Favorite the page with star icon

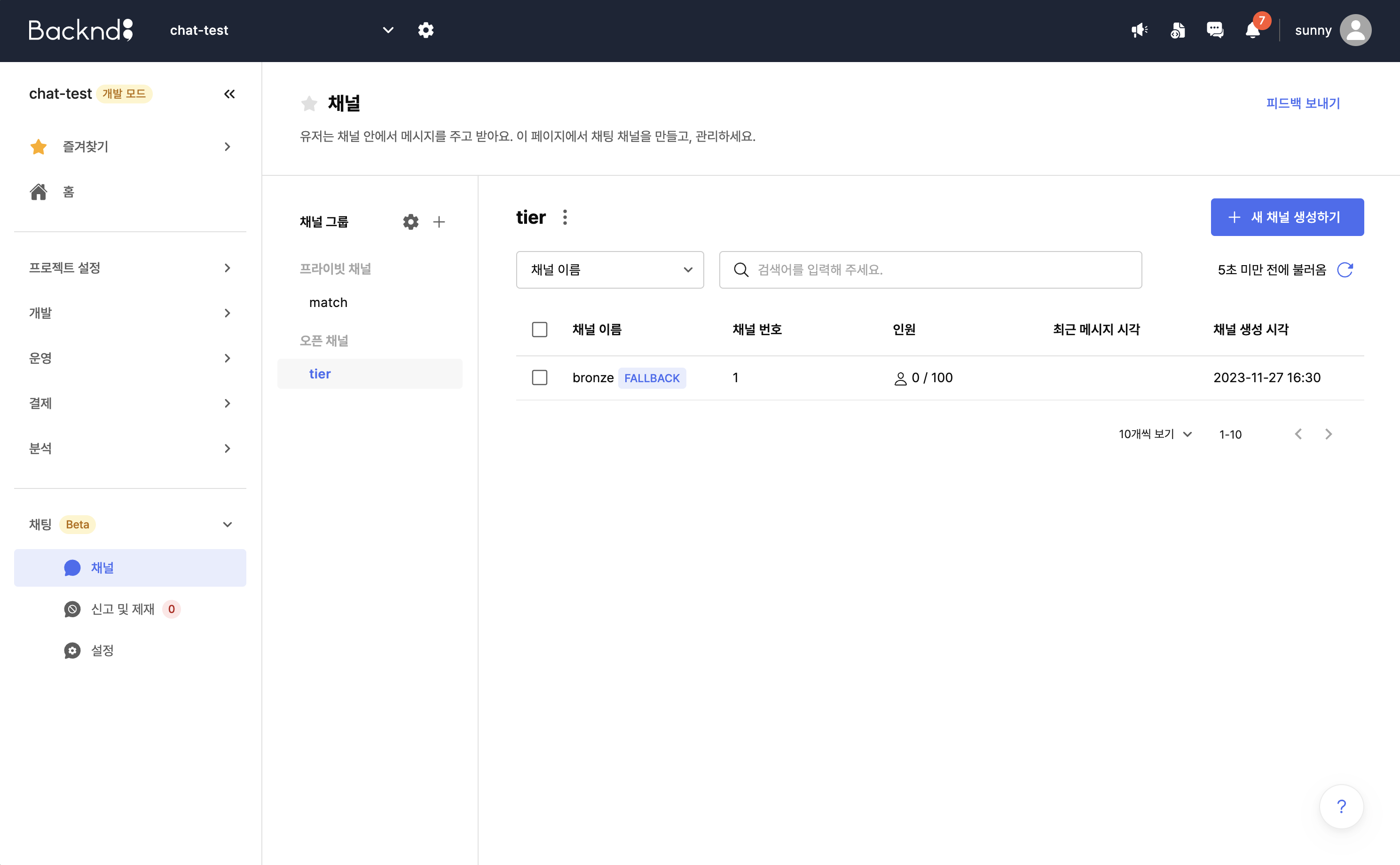309,103
